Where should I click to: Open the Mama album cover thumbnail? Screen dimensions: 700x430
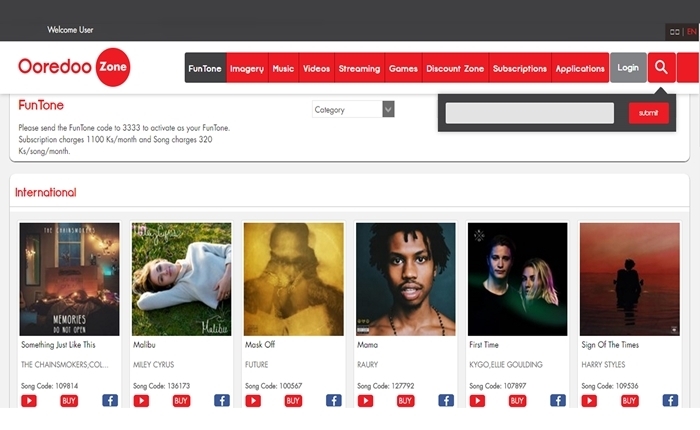coord(405,279)
